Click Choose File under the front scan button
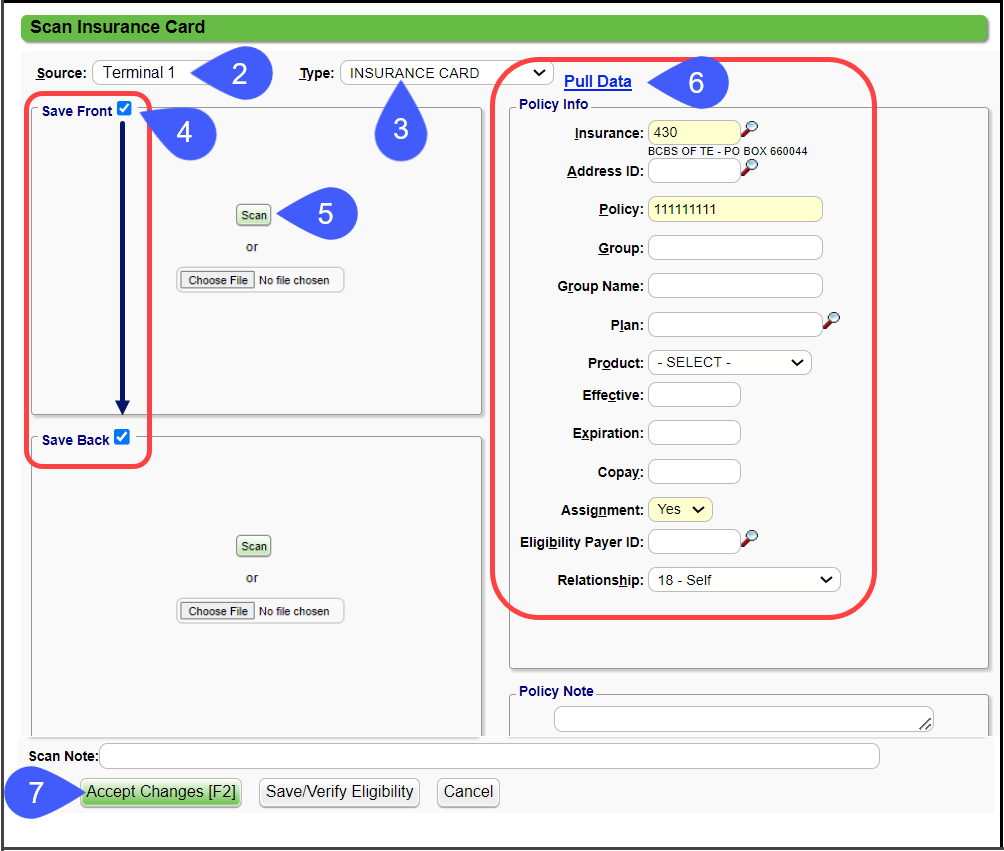The width and height of the screenshot is (1004, 851). (x=217, y=279)
